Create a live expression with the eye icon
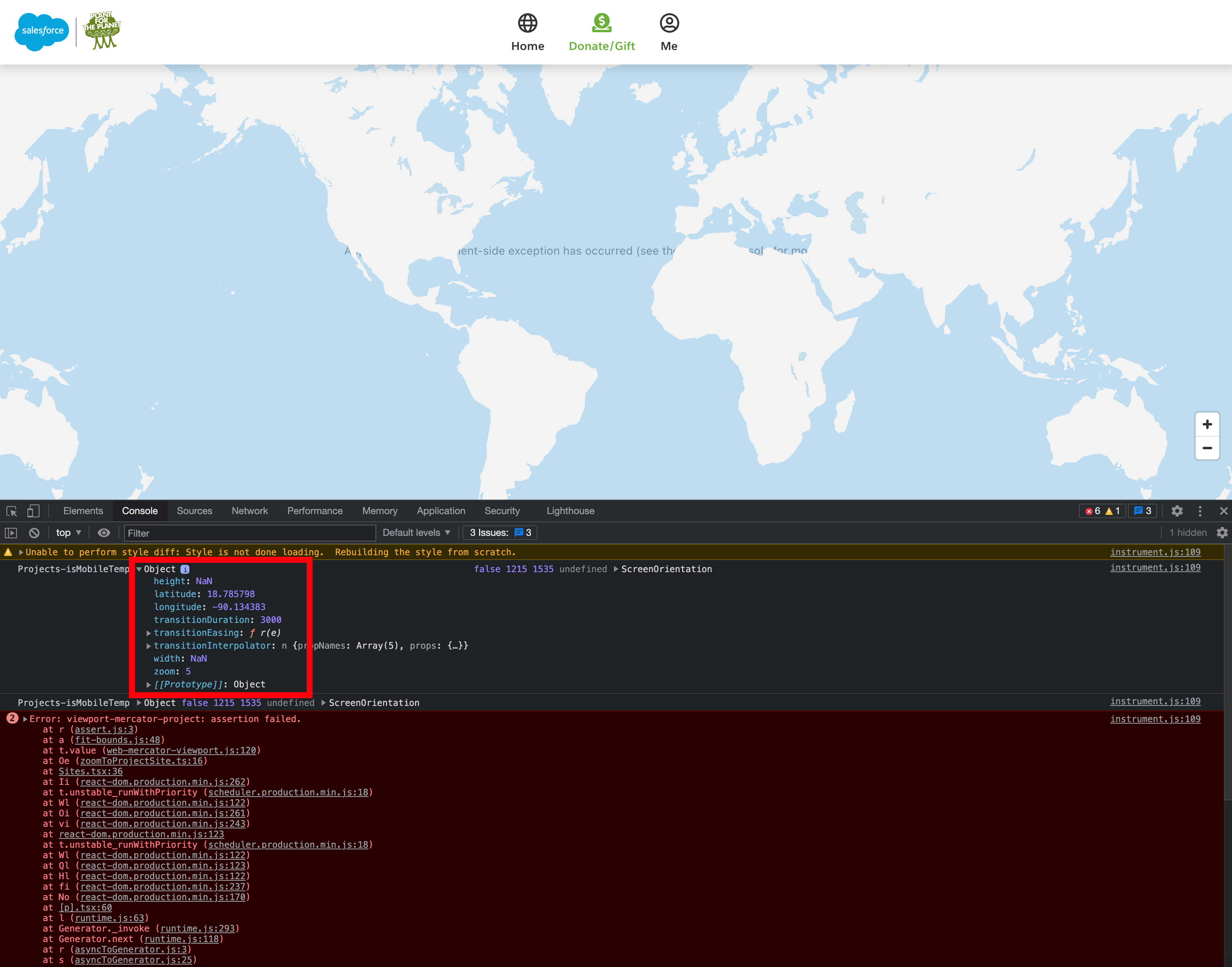This screenshot has width=1232, height=967. tap(104, 532)
